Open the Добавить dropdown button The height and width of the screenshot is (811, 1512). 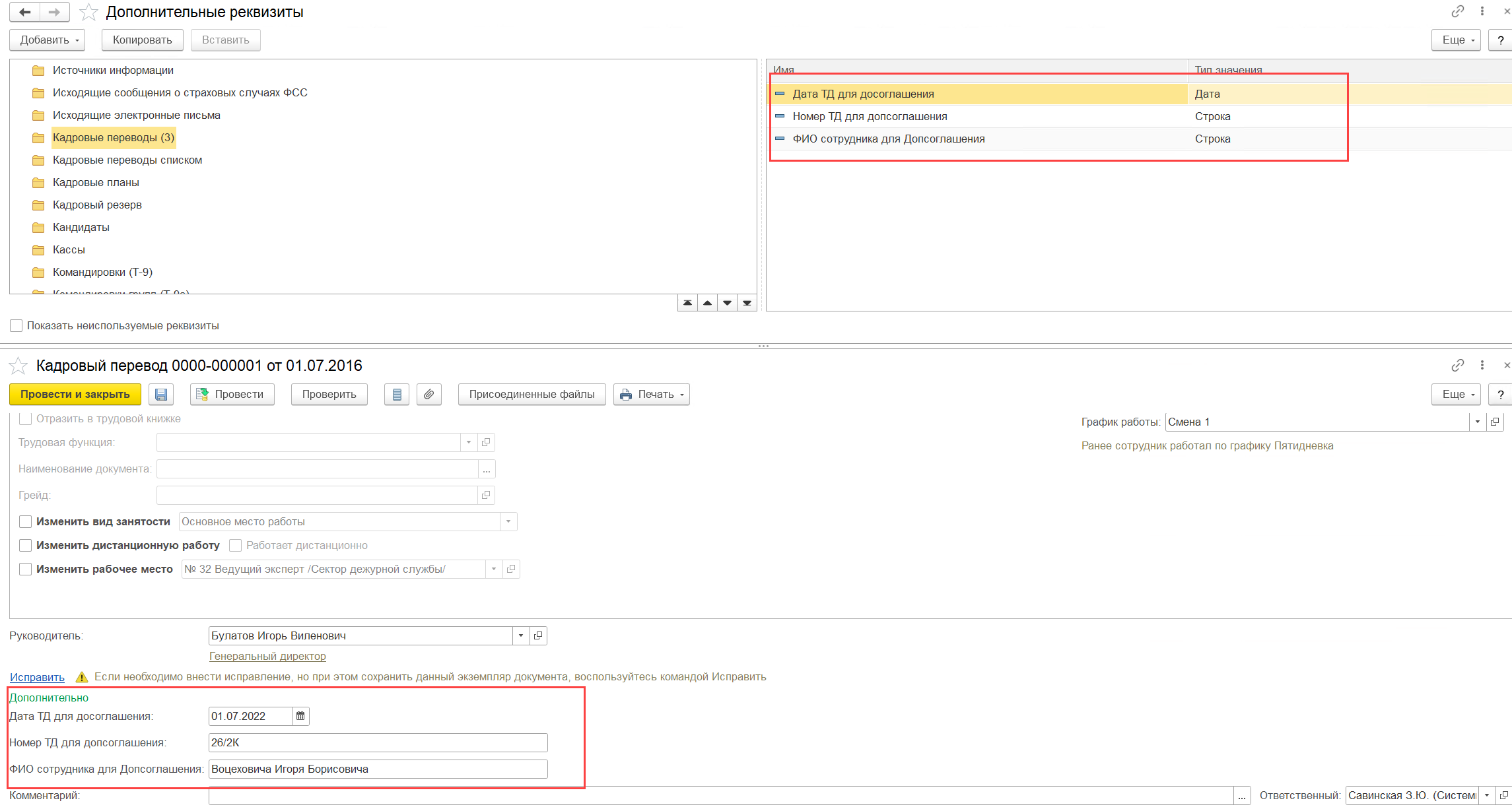48,40
